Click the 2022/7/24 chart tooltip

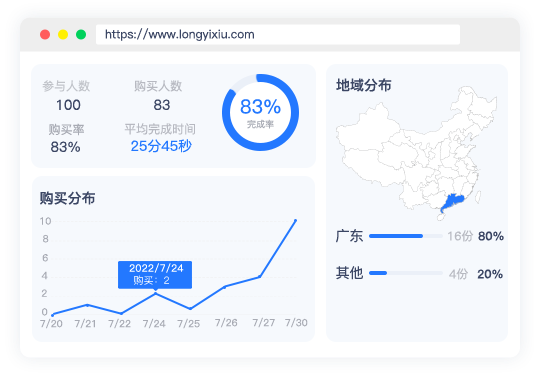(x=155, y=275)
